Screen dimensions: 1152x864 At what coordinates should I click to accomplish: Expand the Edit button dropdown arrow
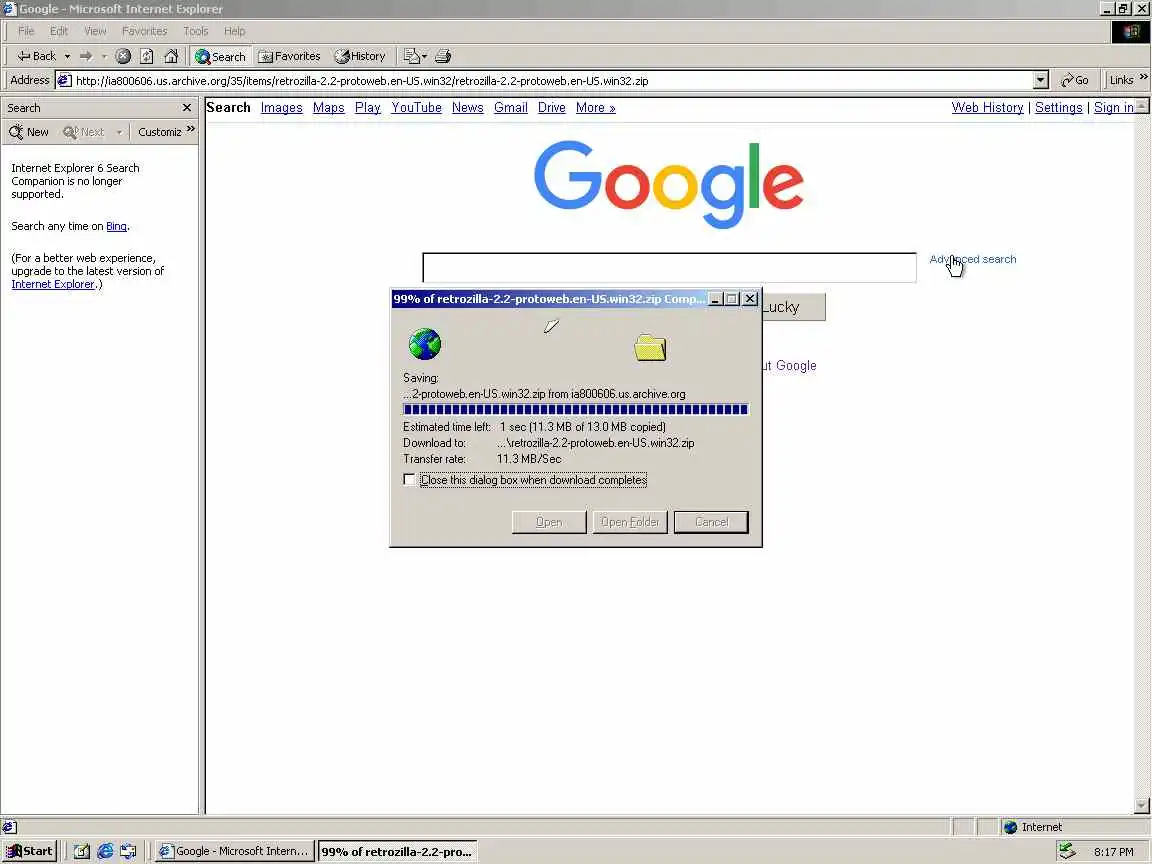[x=424, y=56]
